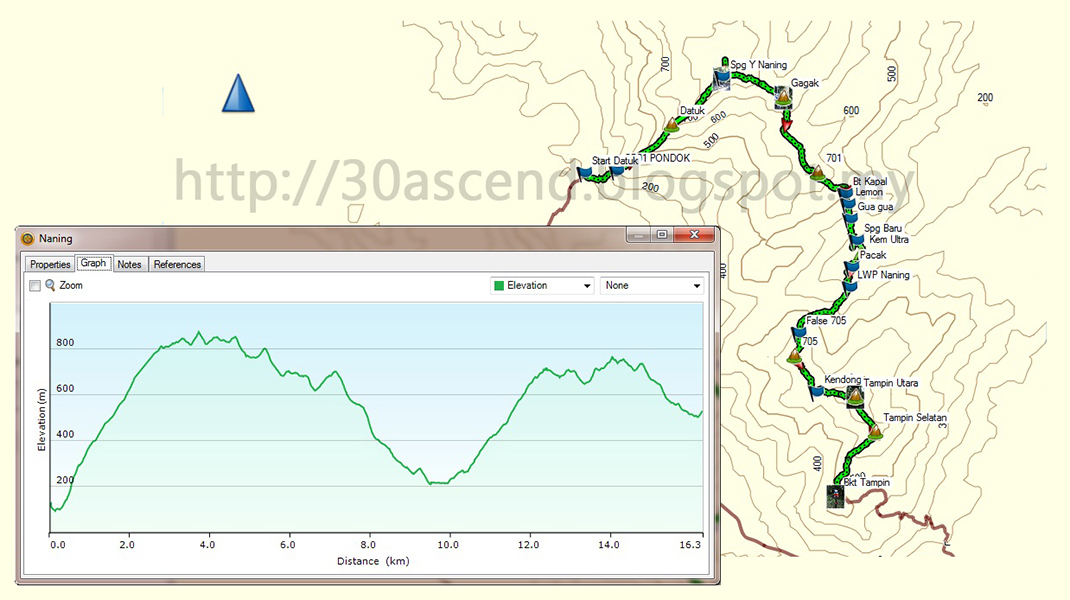Click the Kendong waypoint flag marker

coord(818,390)
